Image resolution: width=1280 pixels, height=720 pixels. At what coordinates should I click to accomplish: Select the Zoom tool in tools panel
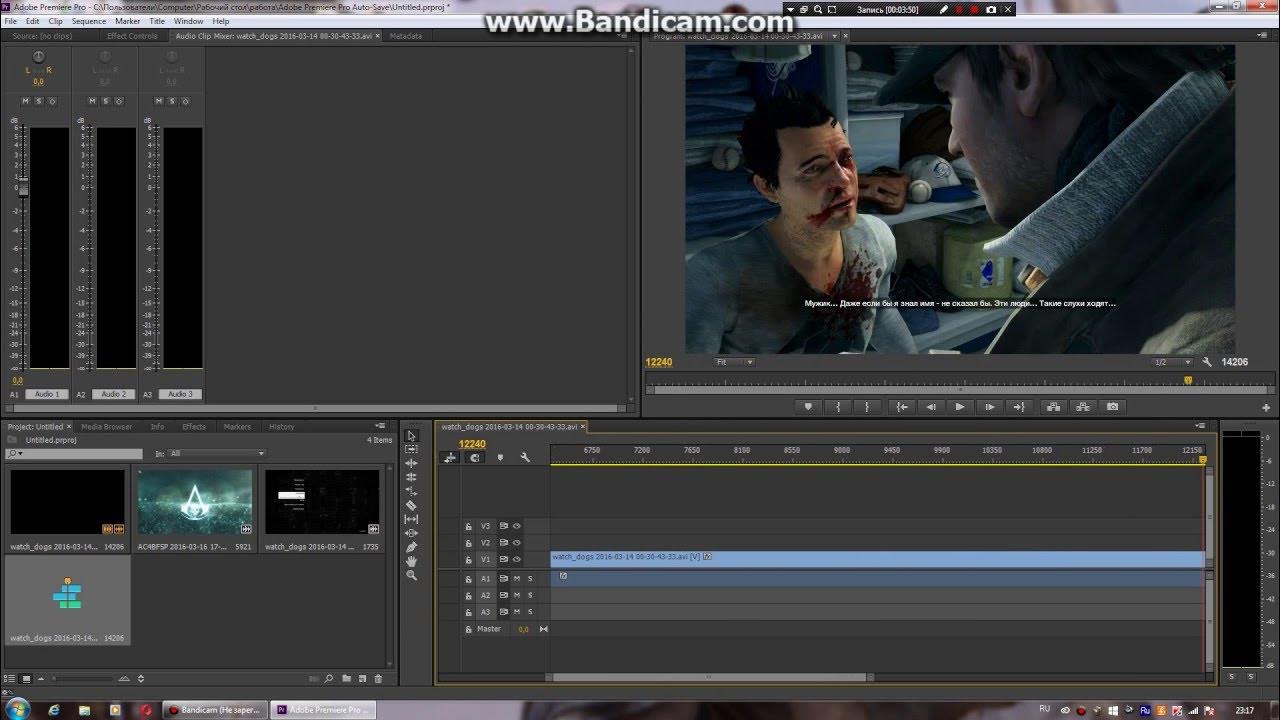(x=411, y=575)
